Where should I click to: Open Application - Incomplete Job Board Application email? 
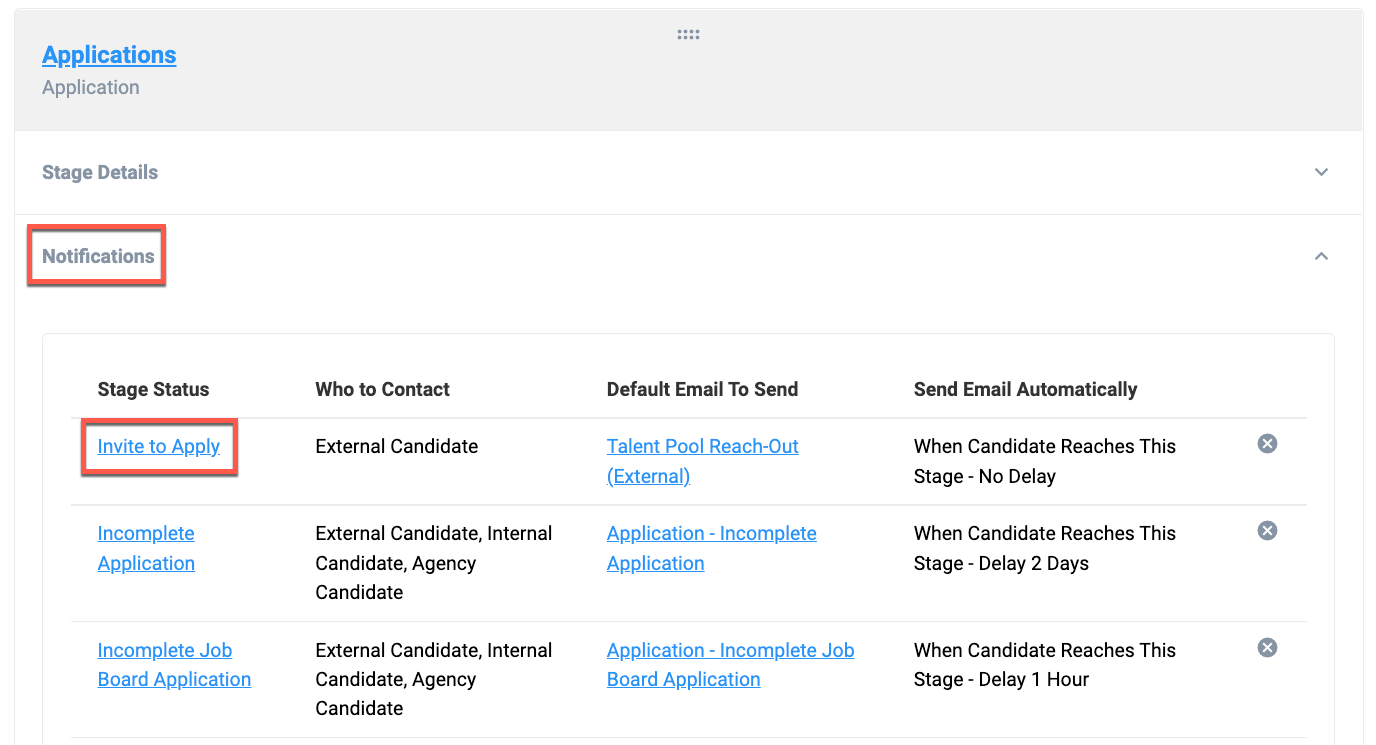(730, 665)
